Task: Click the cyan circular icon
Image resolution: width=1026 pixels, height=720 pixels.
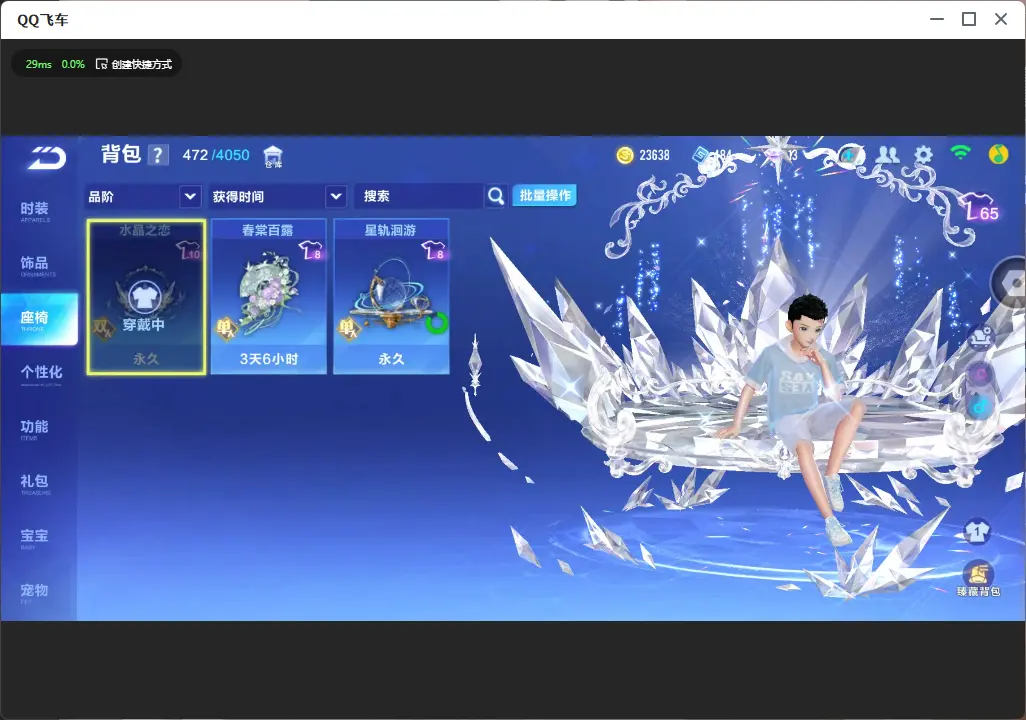Action: click(x=981, y=406)
